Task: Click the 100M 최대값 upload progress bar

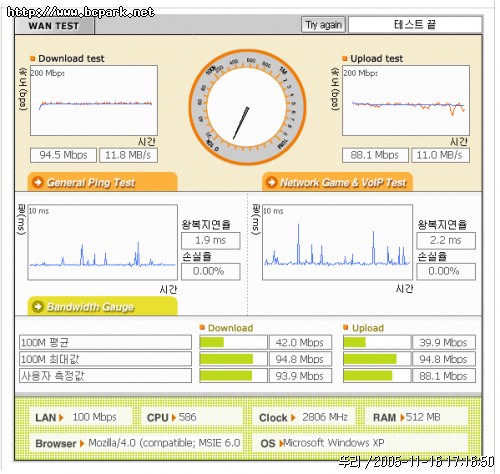Action: pos(377,359)
